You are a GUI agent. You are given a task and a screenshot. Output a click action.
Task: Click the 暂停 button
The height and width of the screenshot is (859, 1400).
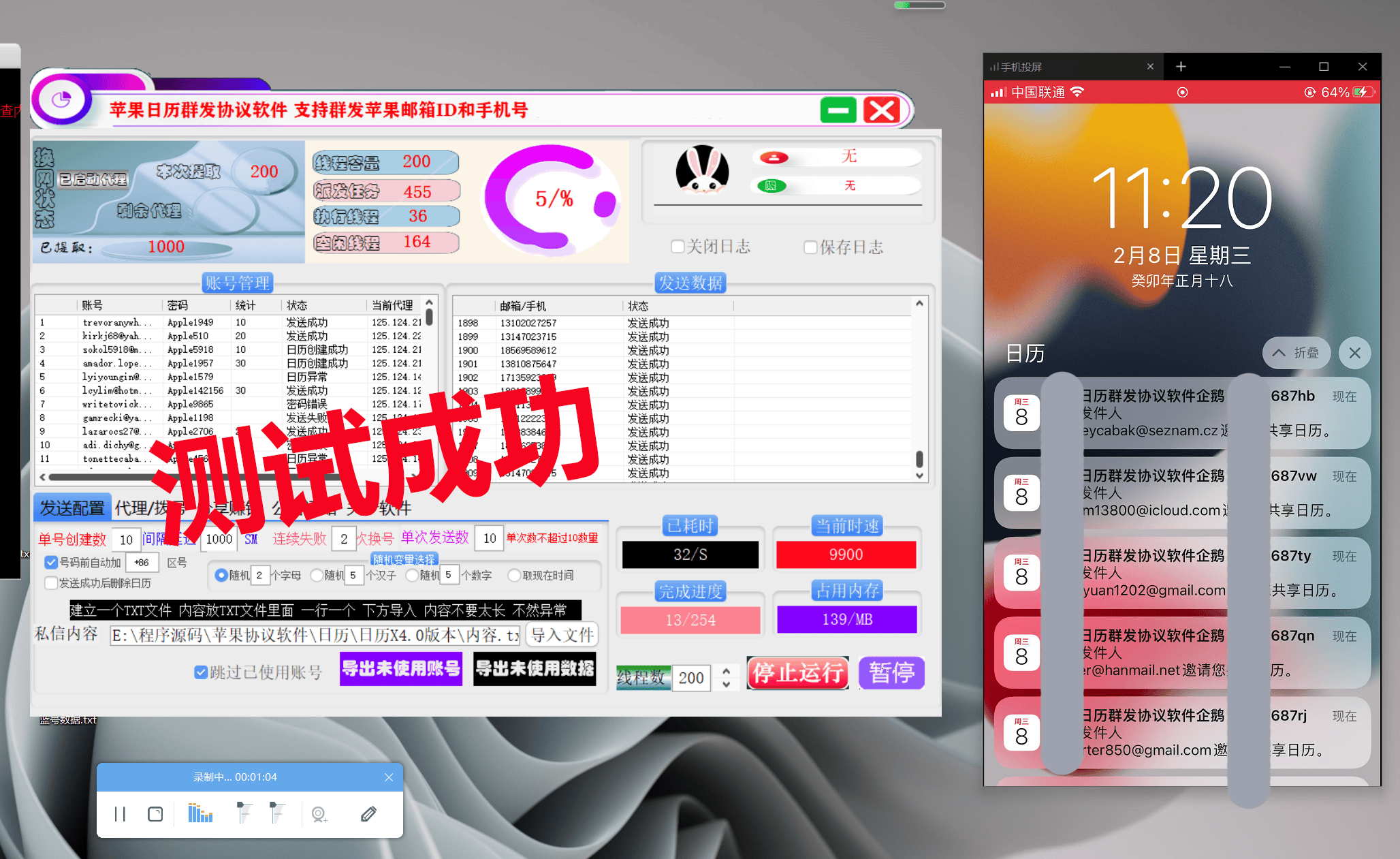click(891, 673)
